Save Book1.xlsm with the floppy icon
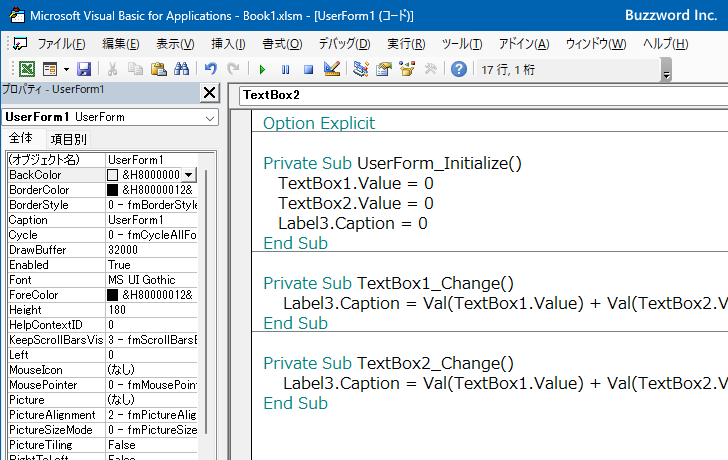Viewport: 728px width, 460px height. (x=84, y=69)
